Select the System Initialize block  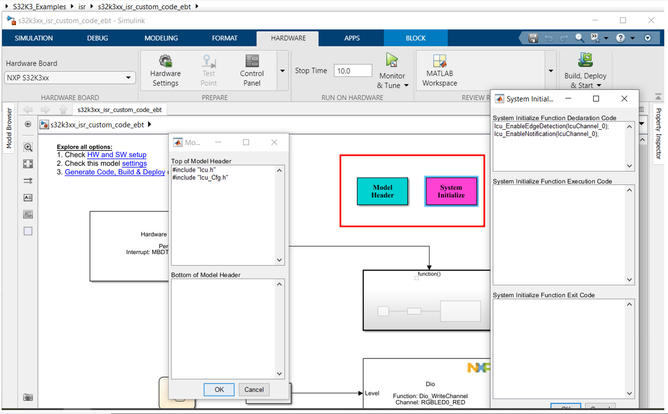451,191
